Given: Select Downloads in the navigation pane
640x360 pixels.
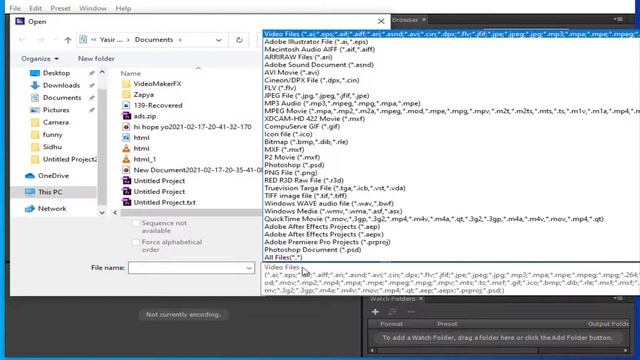Looking at the screenshot, I should 61,85.
